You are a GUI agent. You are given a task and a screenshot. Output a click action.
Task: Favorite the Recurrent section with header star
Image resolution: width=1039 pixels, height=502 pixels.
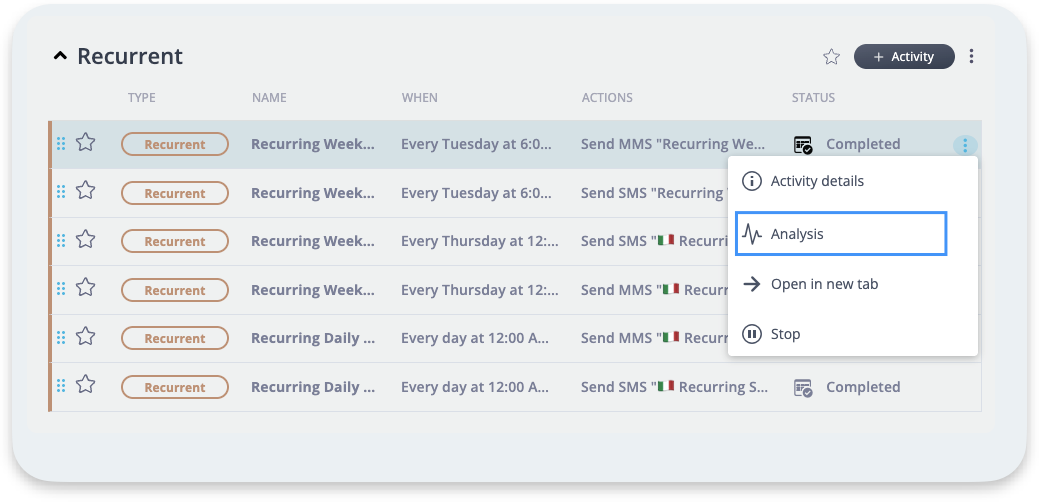[x=831, y=57]
